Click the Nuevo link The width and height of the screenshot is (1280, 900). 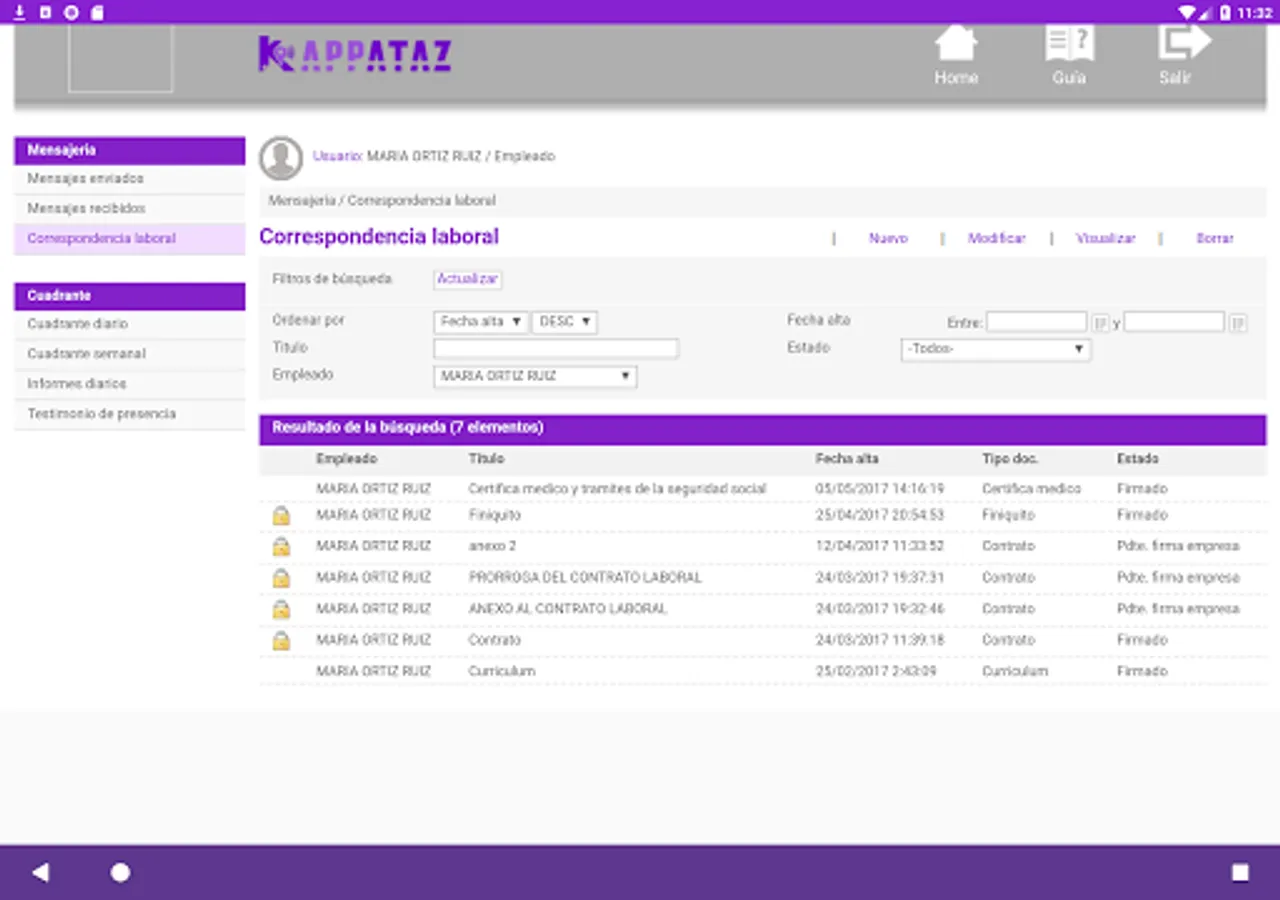point(888,239)
